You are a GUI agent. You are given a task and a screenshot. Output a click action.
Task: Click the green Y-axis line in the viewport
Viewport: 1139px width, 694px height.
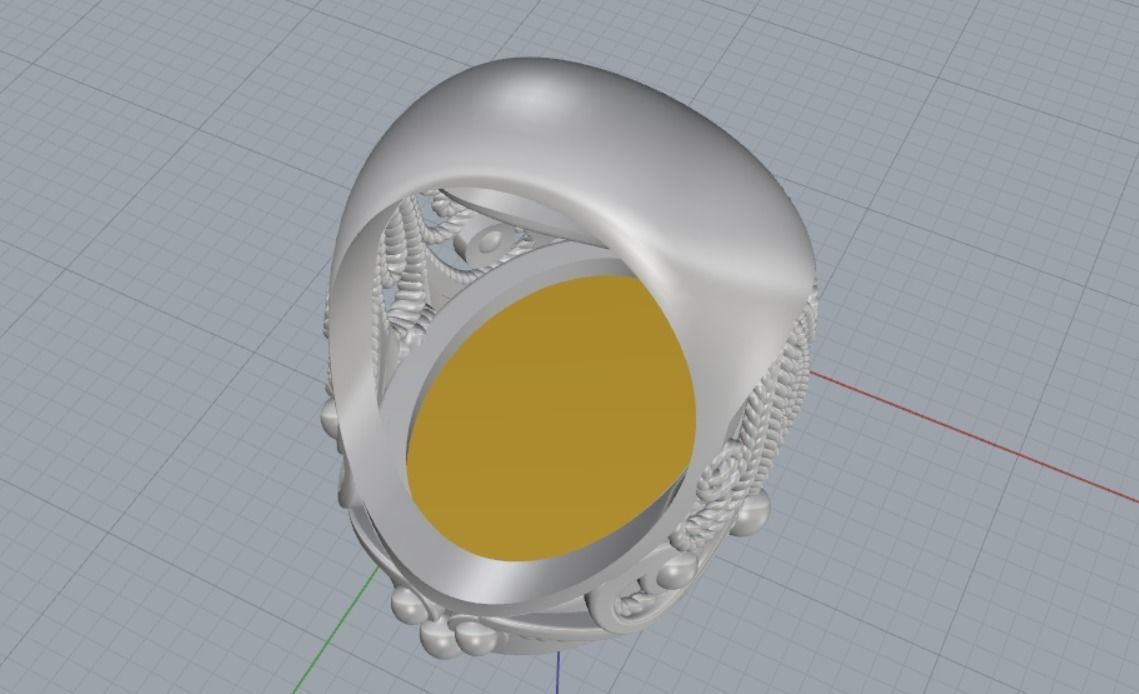click(336, 629)
